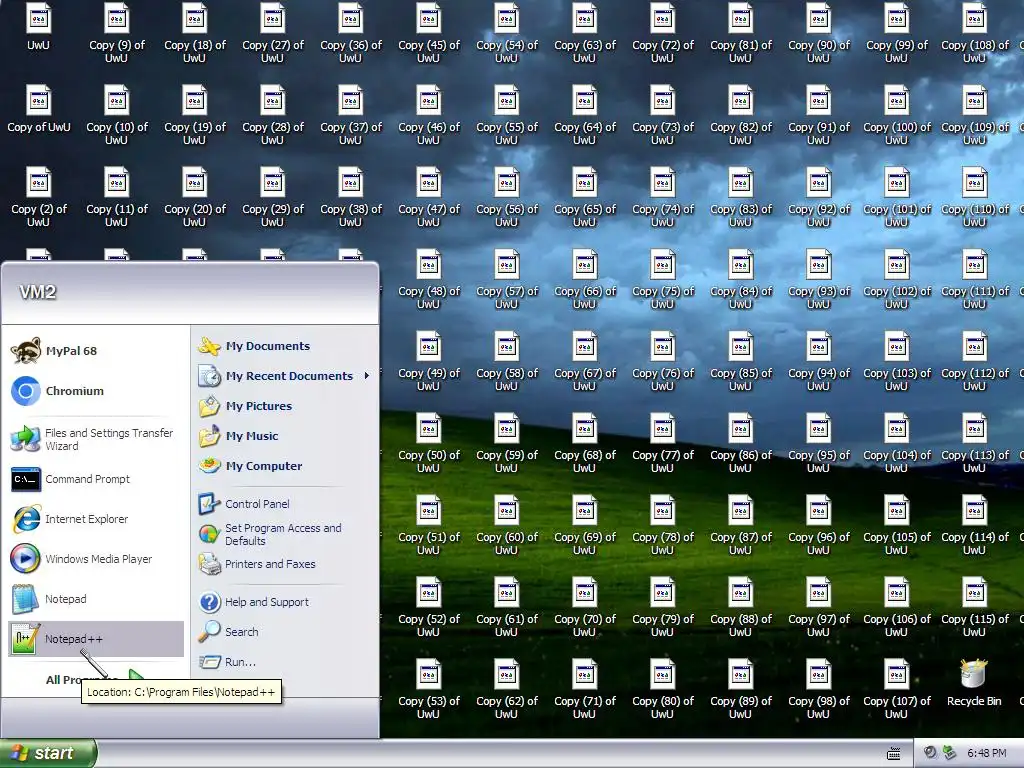Open My Computer
Image resolution: width=1024 pixels, height=768 pixels.
[285, 466]
